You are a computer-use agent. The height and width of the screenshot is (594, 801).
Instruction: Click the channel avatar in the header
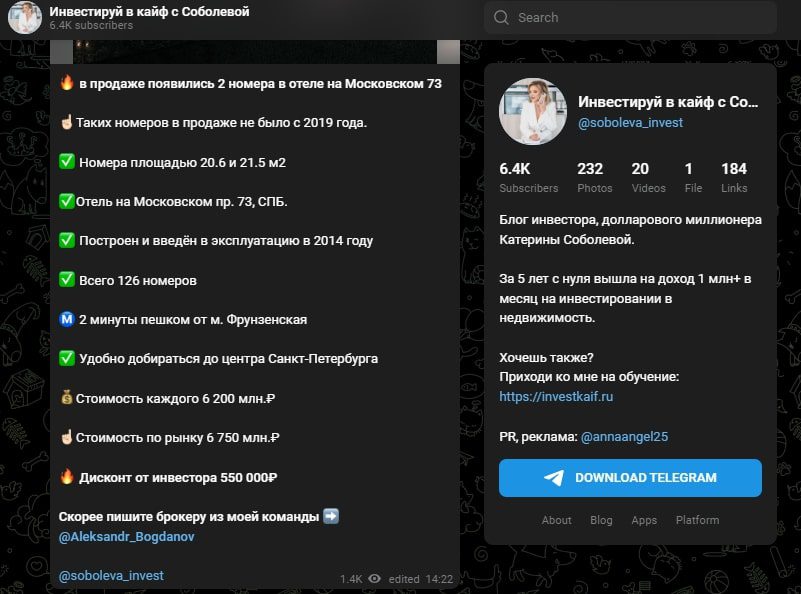pyautogui.click(x=24, y=18)
